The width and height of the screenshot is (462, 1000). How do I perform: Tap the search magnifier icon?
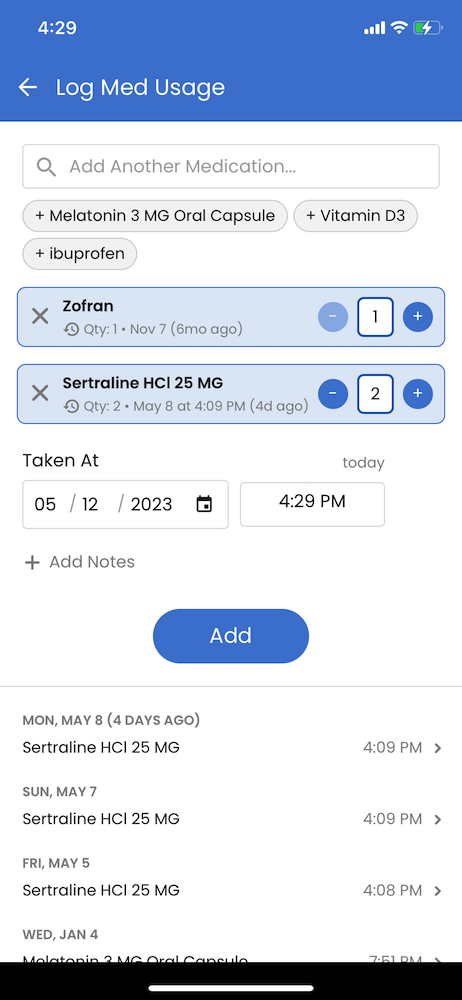pyautogui.click(x=46, y=166)
